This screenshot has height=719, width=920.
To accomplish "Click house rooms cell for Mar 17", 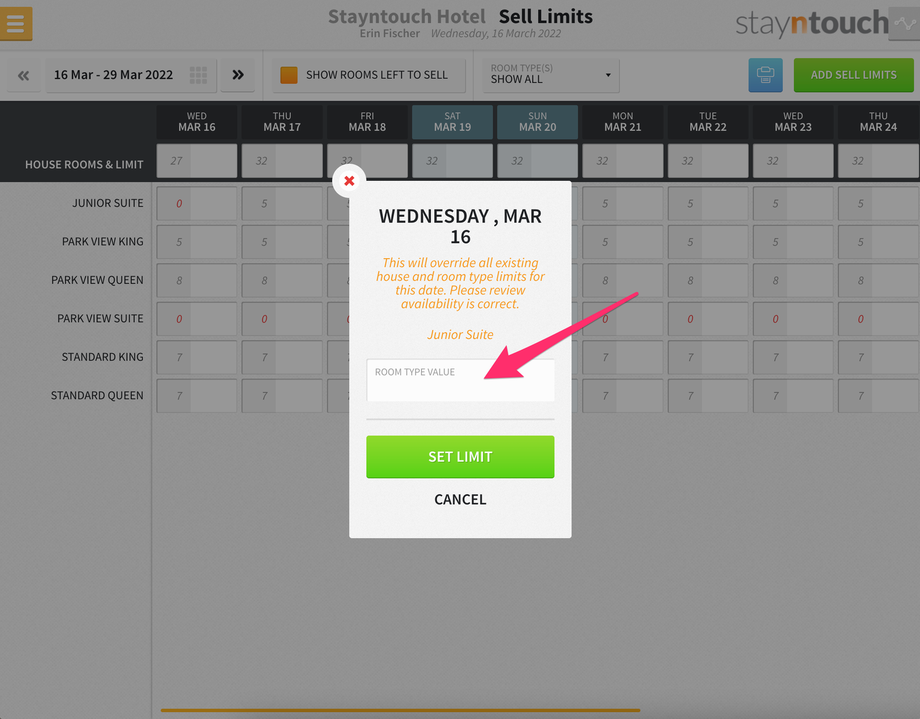I will point(282,161).
